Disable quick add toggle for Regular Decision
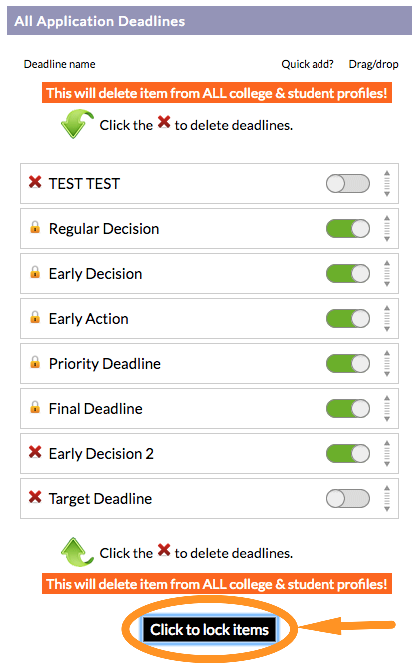This screenshot has height=668, width=416. [348, 229]
